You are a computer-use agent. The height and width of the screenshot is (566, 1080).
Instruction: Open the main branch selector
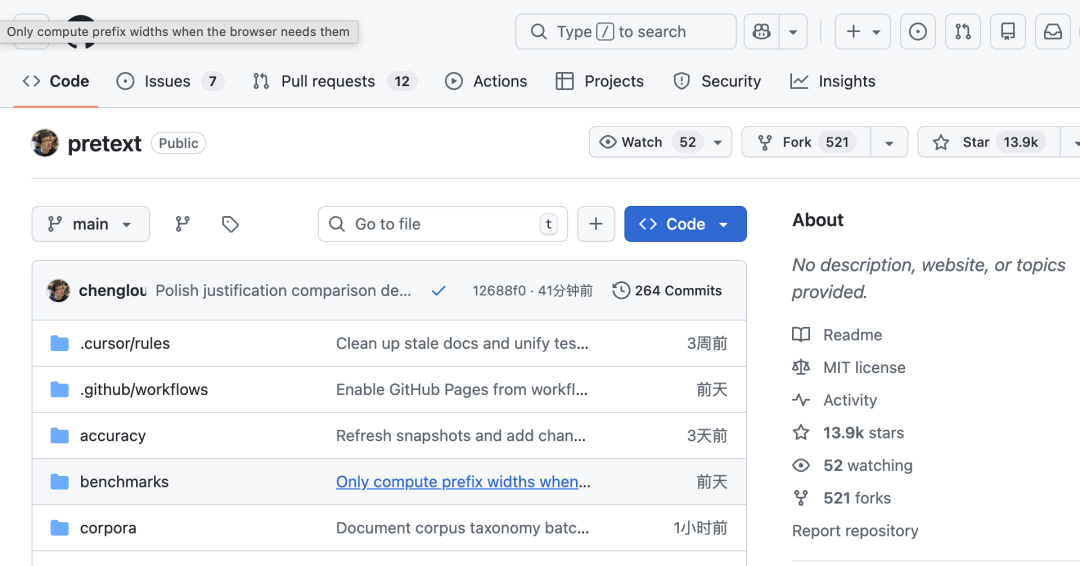click(90, 224)
